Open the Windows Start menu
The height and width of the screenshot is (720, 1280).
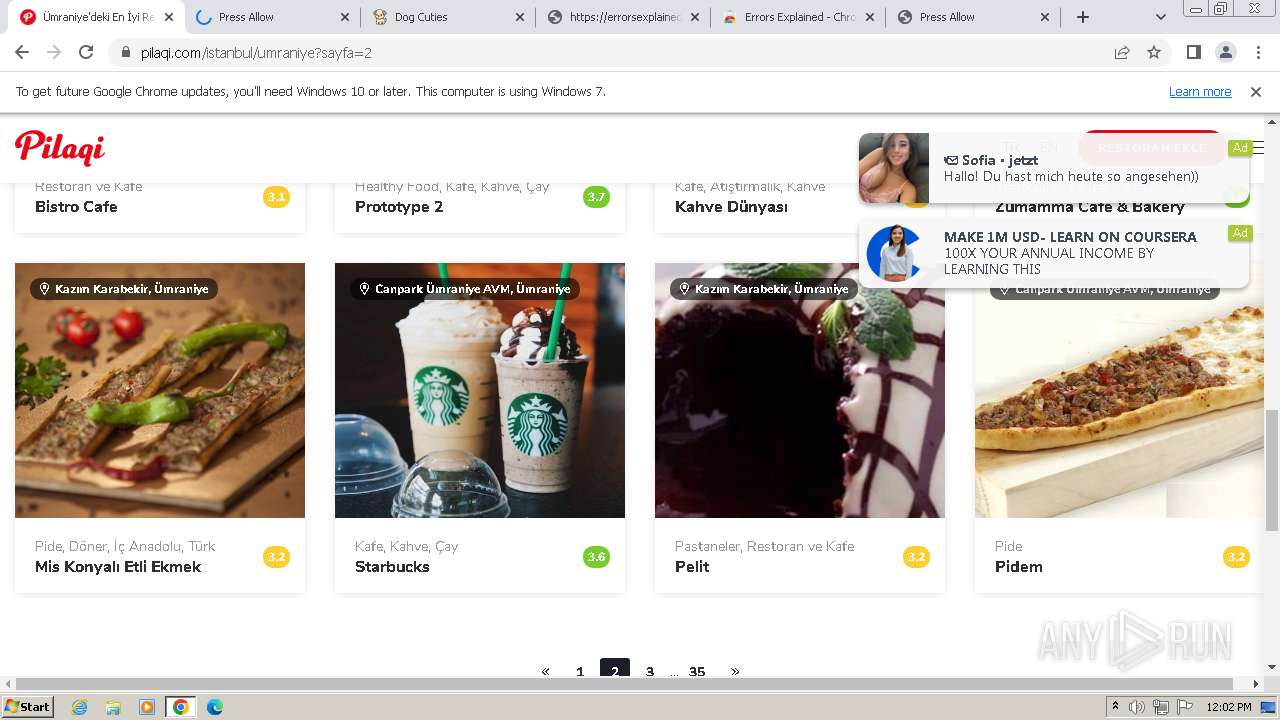point(28,707)
